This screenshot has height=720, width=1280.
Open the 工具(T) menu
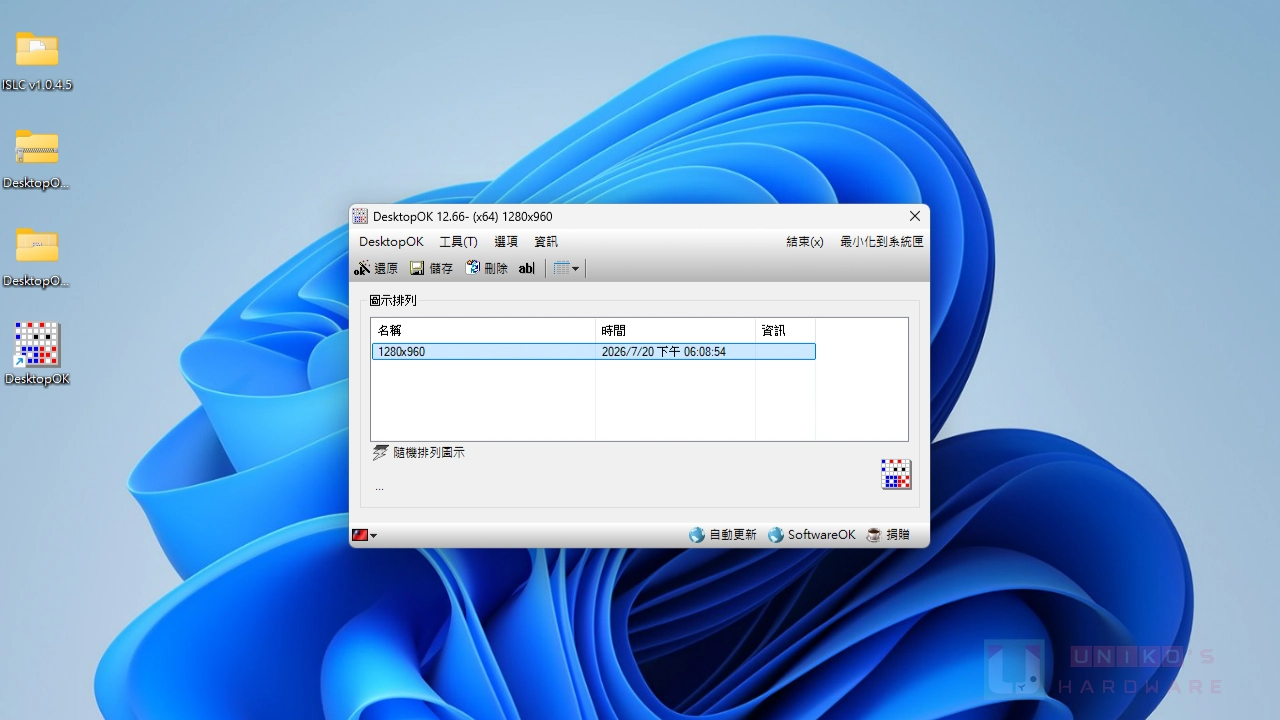click(x=458, y=242)
